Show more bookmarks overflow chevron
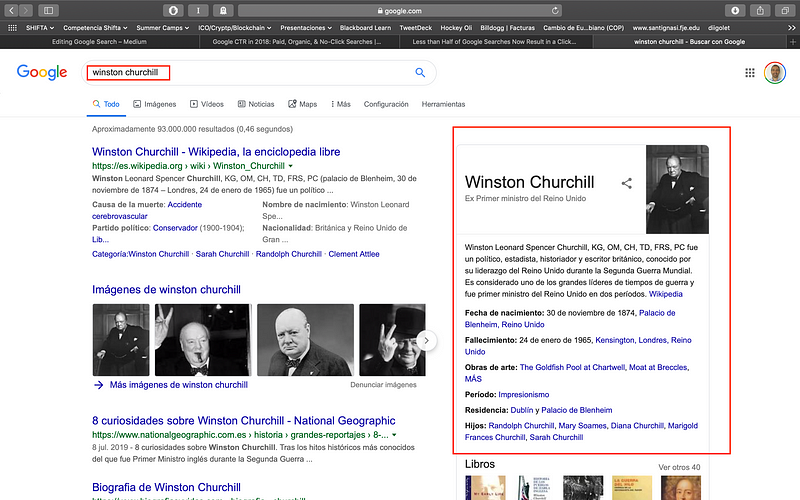Image resolution: width=800 pixels, height=500 pixels. (791, 28)
